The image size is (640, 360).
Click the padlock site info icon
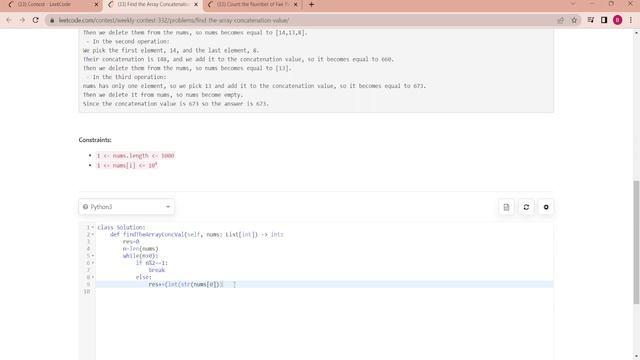coord(52,20)
